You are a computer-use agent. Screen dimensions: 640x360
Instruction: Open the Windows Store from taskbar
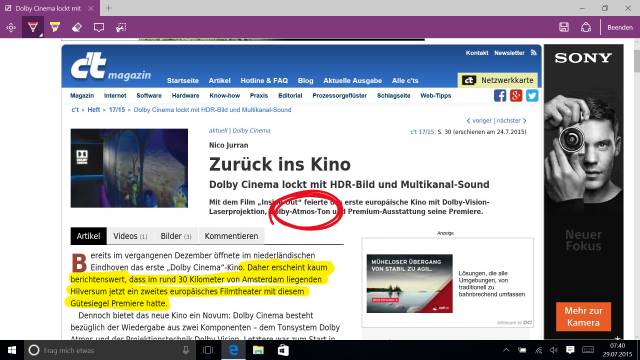click(x=283, y=350)
